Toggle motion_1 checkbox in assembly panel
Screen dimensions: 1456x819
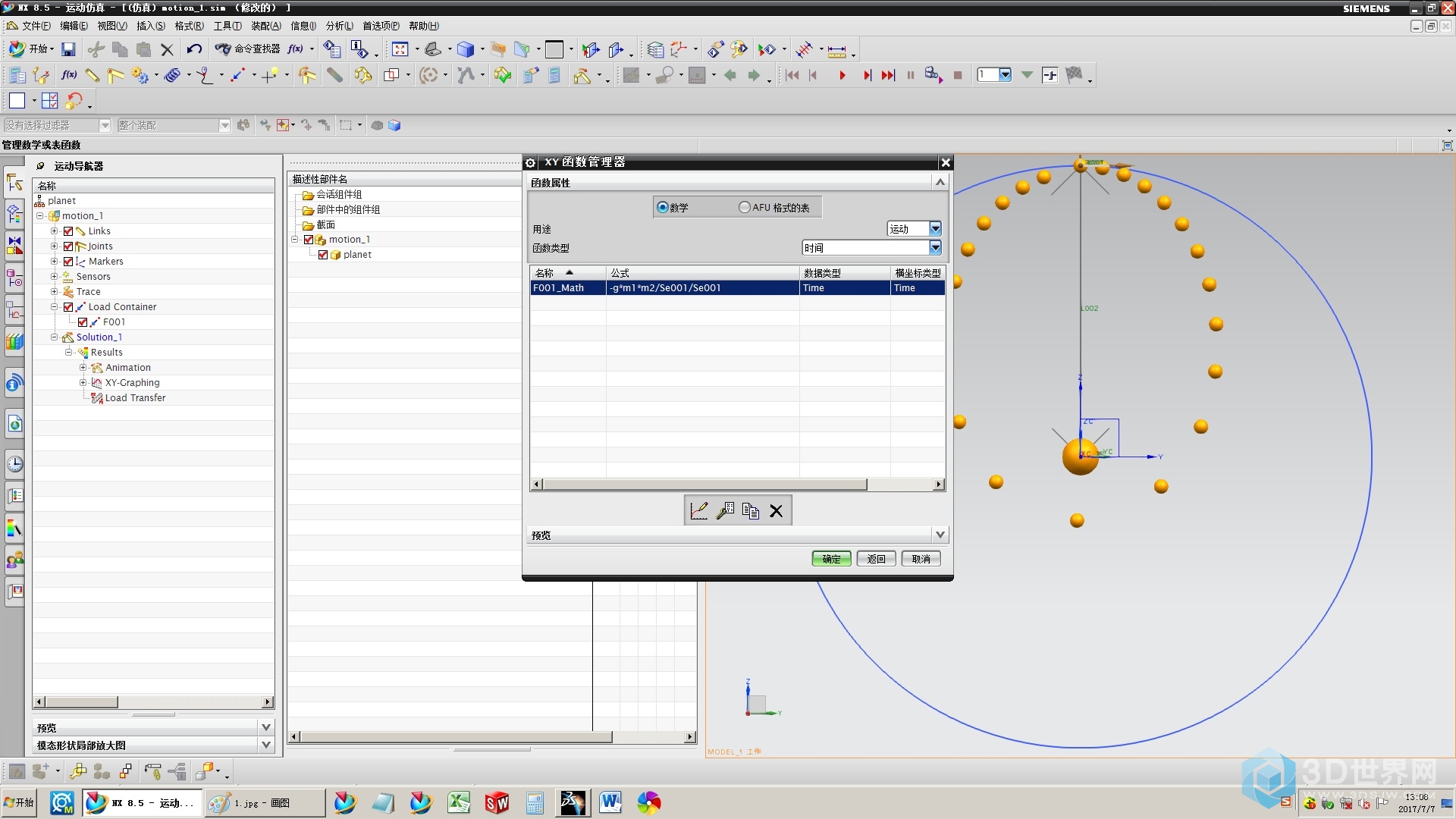tap(309, 240)
